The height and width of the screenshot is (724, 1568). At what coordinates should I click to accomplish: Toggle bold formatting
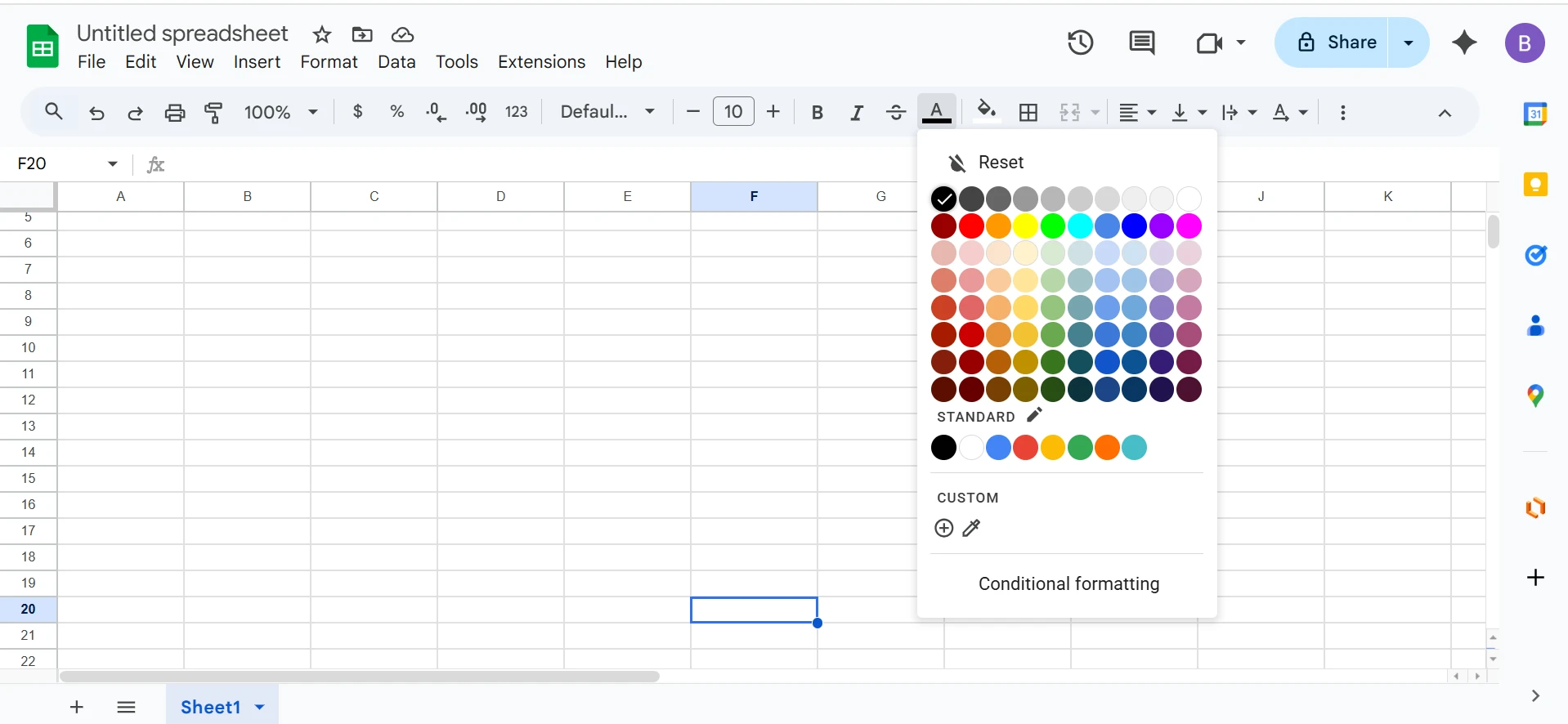tap(817, 112)
